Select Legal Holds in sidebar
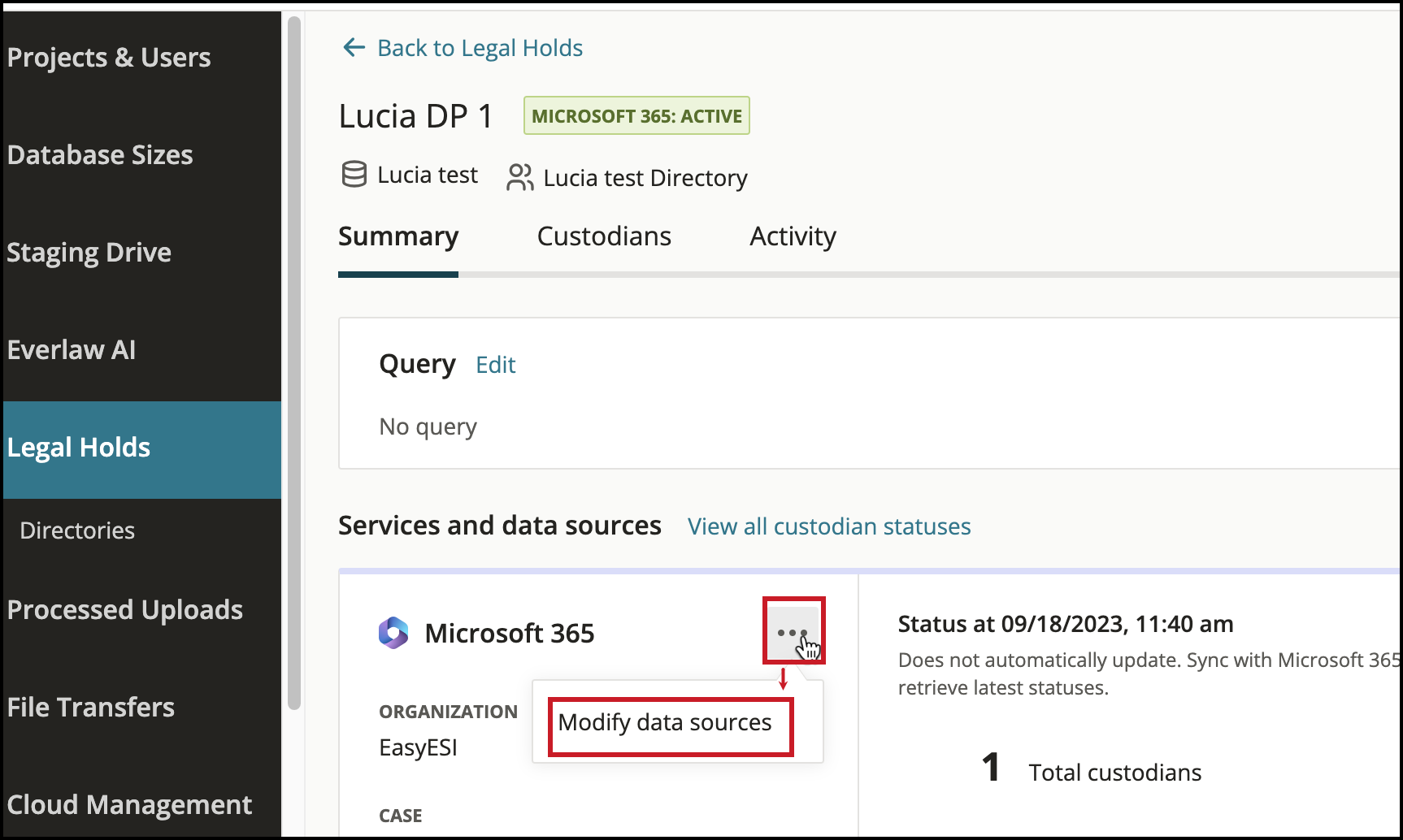1403x840 pixels. coord(142,449)
